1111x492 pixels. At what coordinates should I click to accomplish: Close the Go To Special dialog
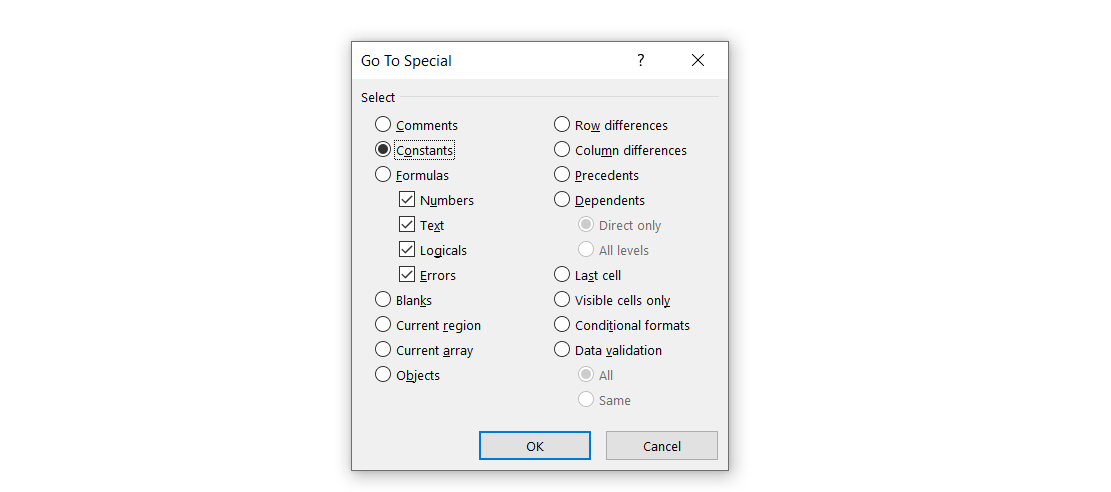coord(698,61)
